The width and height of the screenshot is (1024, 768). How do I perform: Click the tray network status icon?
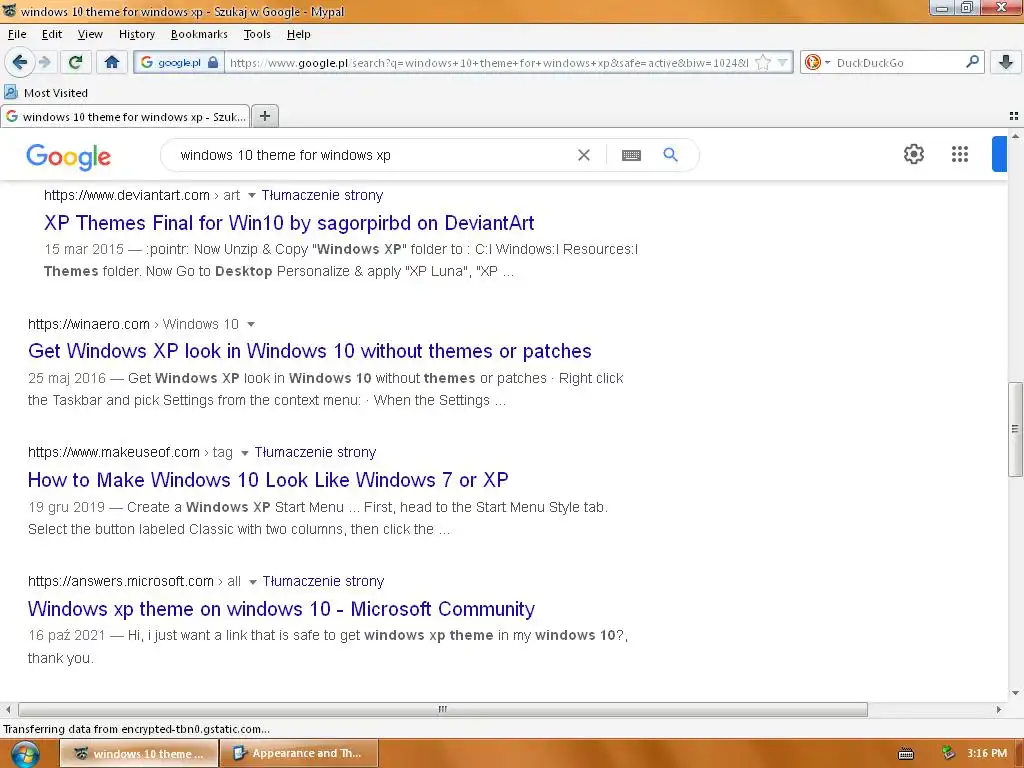point(948,753)
